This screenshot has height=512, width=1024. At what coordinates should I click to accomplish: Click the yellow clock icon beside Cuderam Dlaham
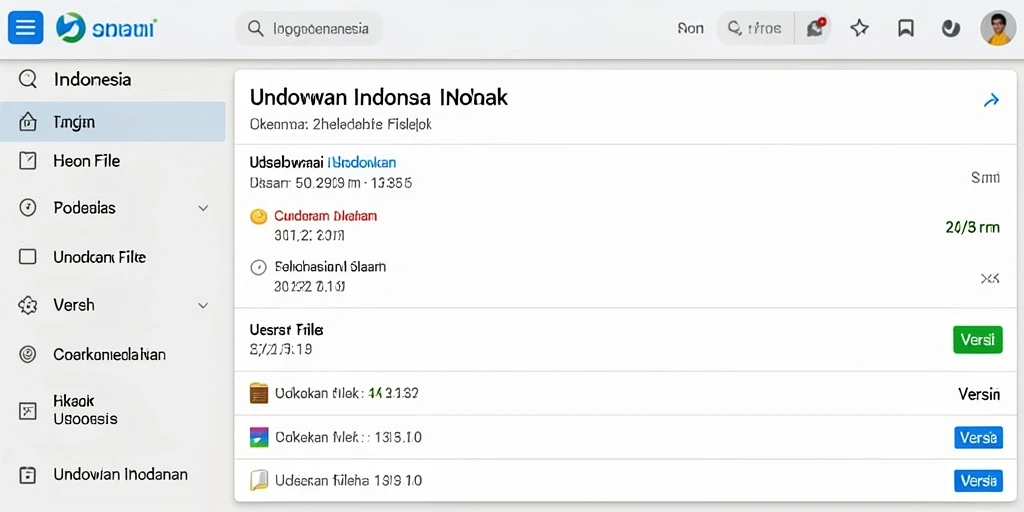(259, 217)
